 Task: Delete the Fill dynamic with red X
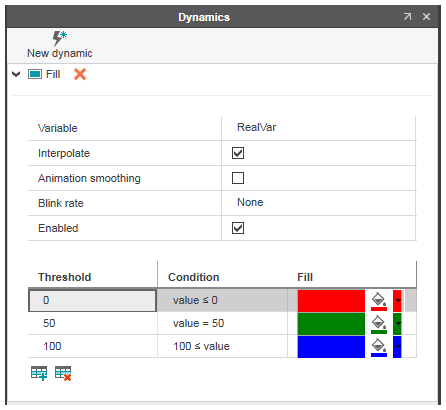tap(80, 74)
